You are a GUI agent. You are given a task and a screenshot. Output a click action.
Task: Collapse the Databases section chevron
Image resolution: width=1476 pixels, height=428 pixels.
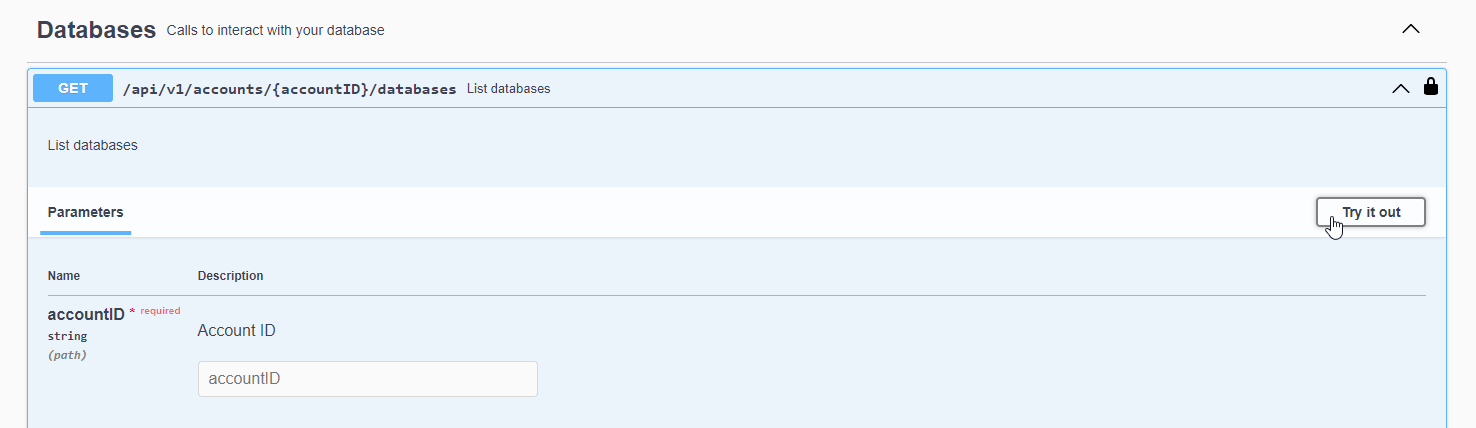click(1411, 29)
